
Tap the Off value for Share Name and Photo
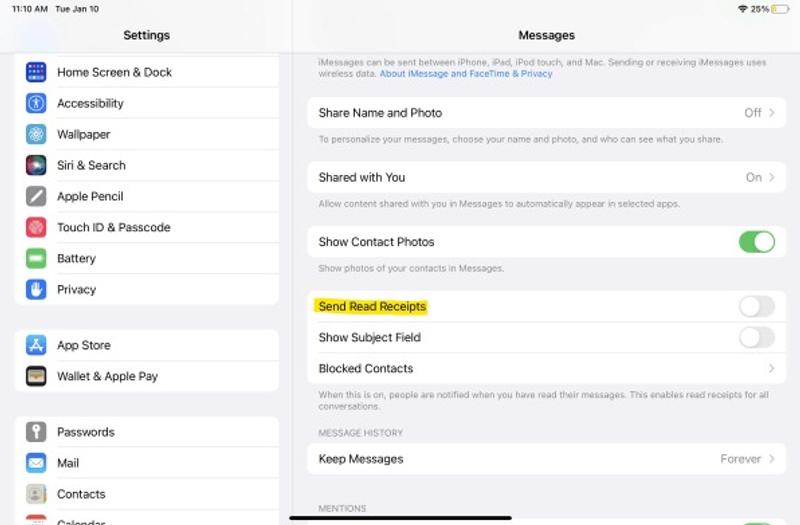pos(753,113)
